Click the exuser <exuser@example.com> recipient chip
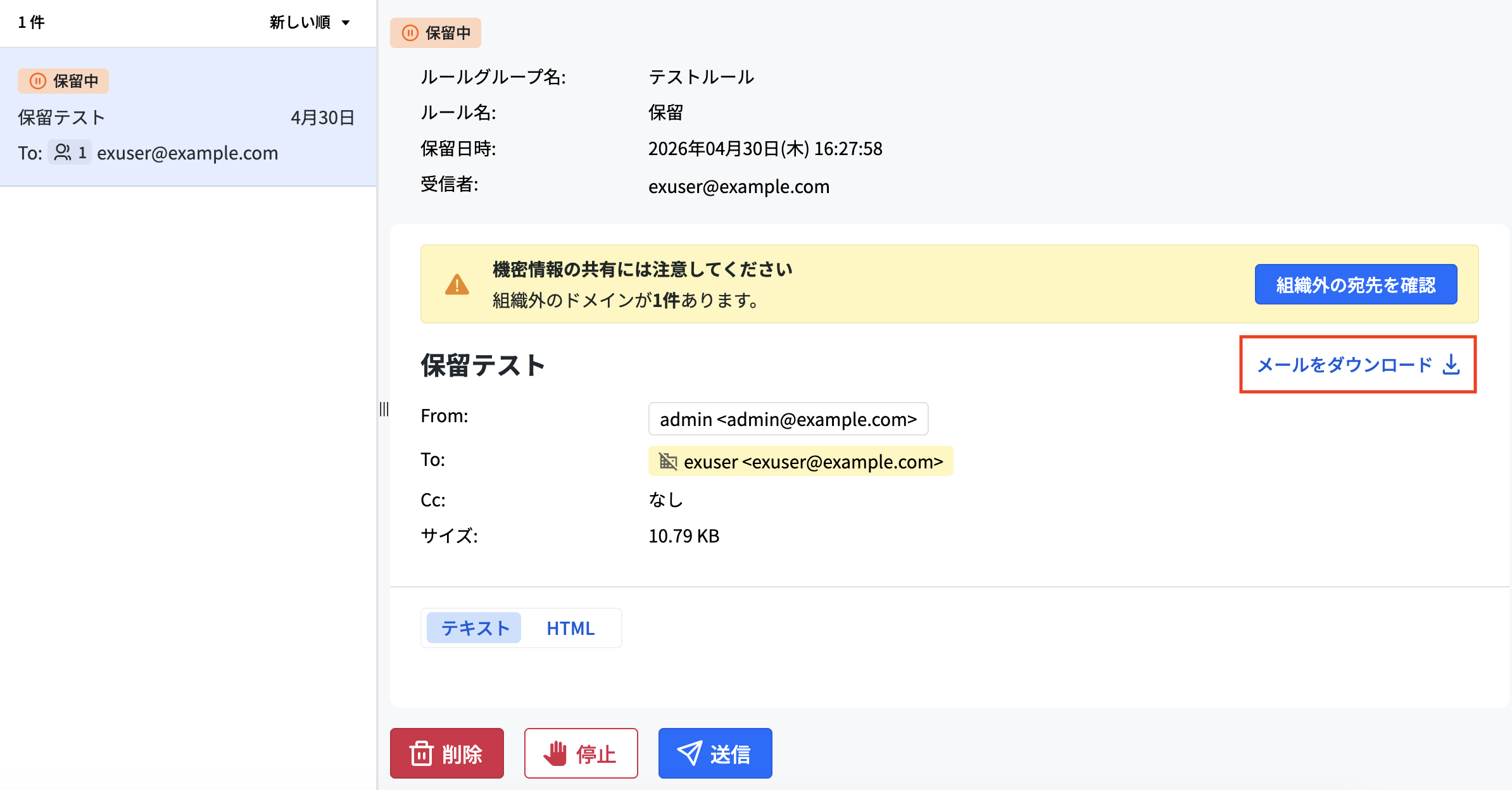Image resolution: width=1512 pixels, height=790 pixels. 800,461
